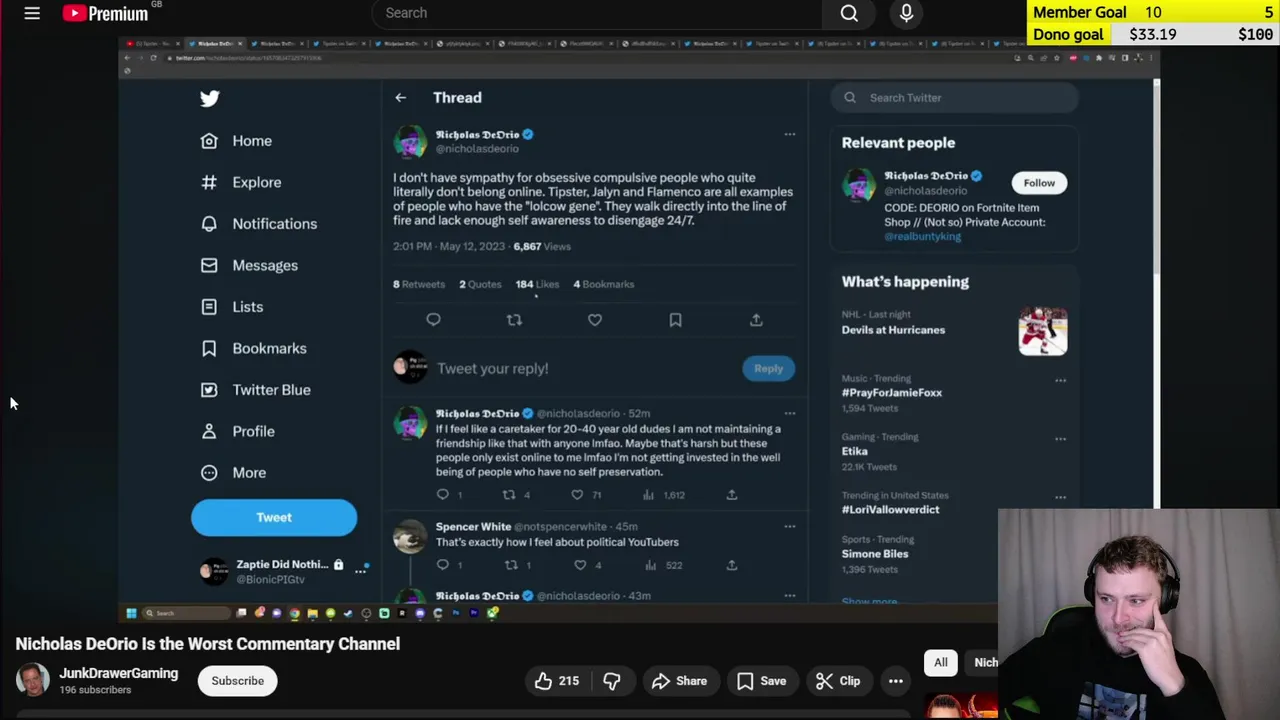
Task: Open options on 52m Nicholas DeOrio reply
Action: (x=789, y=413)
